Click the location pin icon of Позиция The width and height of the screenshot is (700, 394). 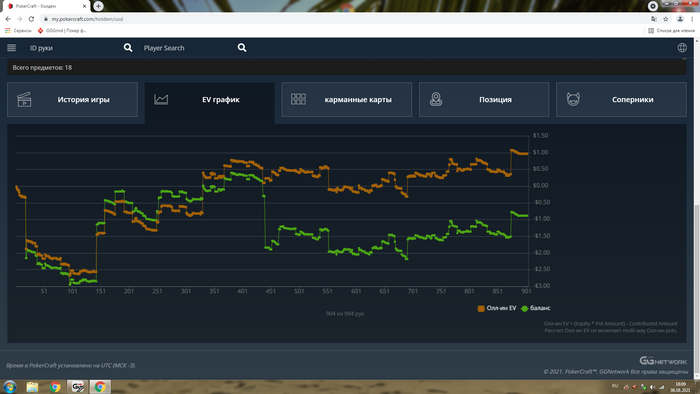pos(436,99)
